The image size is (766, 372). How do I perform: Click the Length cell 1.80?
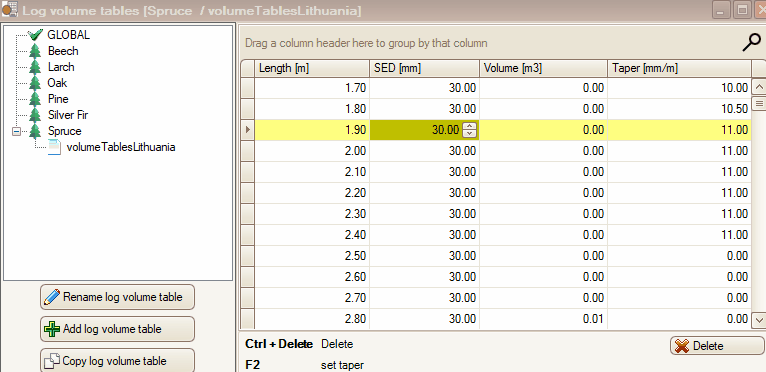coord(312,109)
